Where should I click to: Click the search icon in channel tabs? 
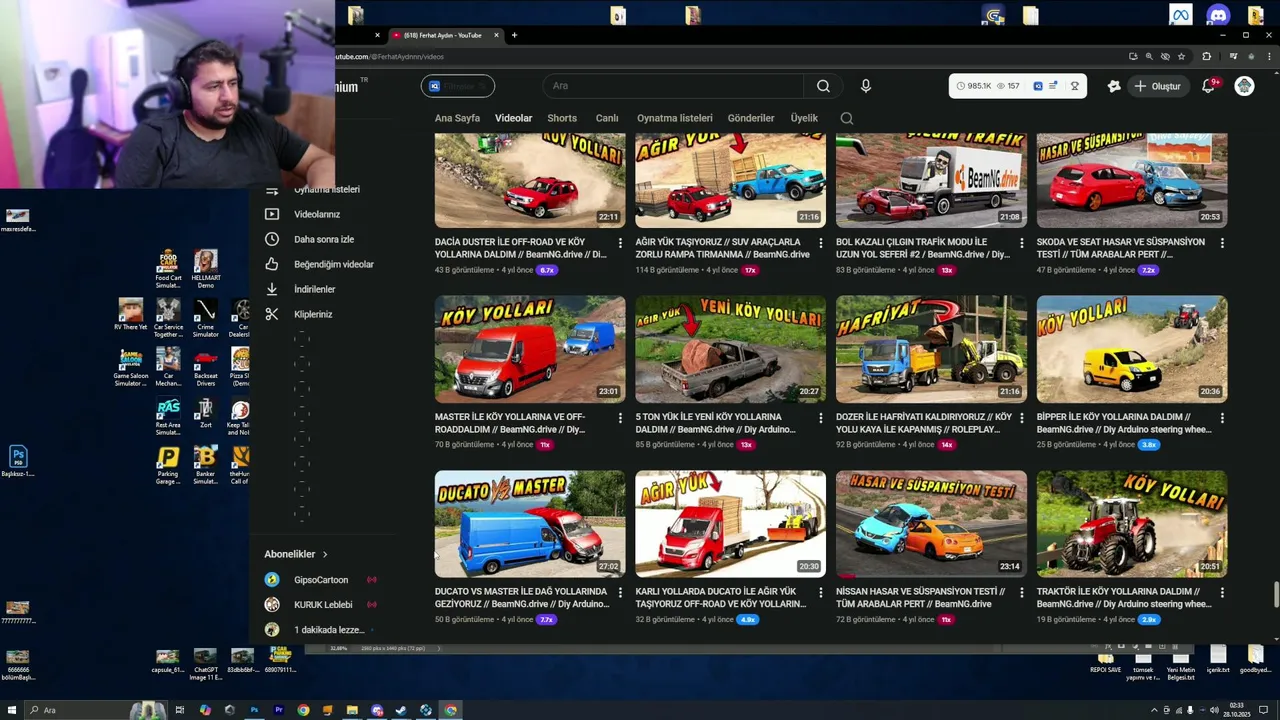(x=847, y=118)
